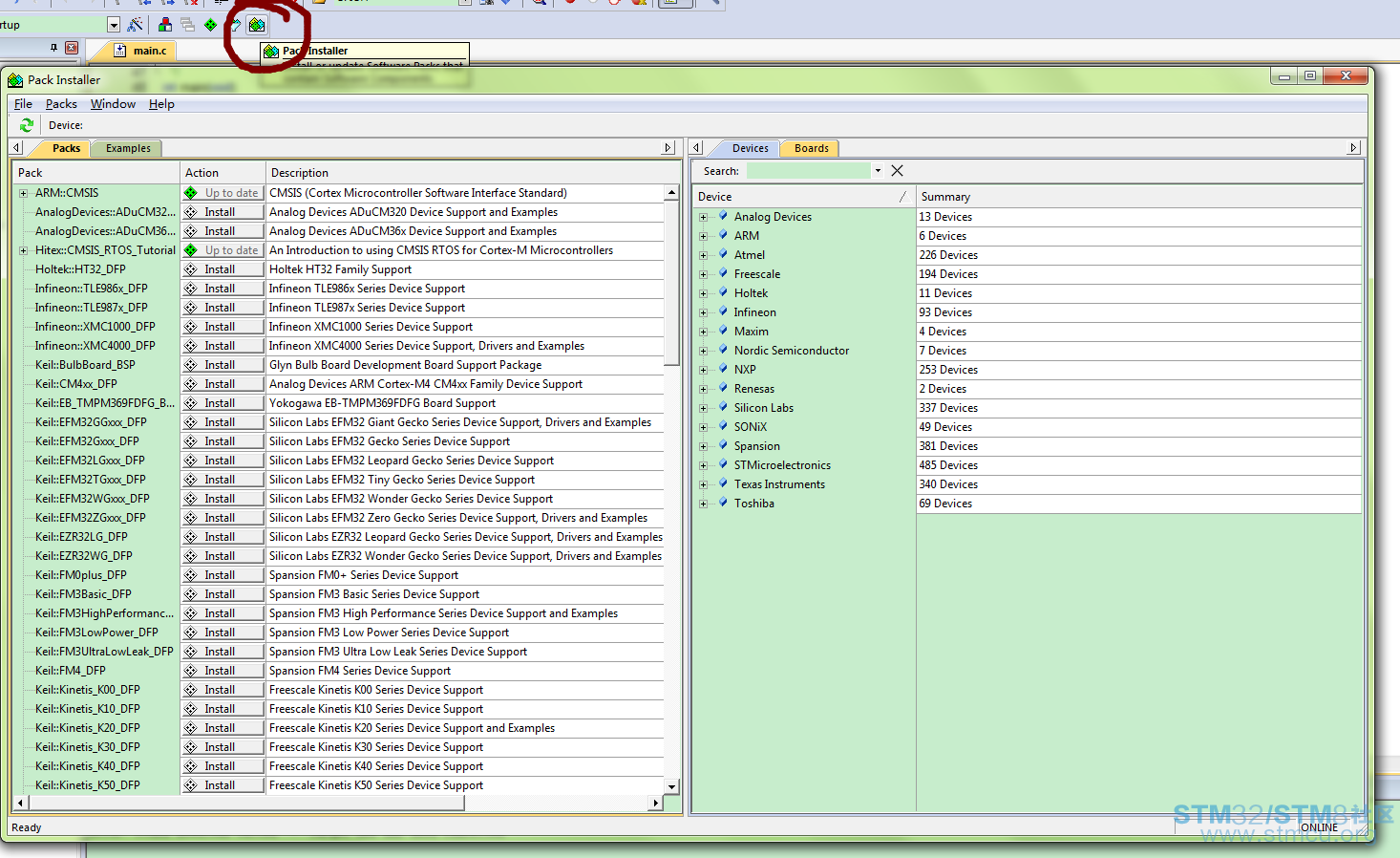1400x858 pixels.
Task: Click the left tab-scroll arrow beside Packs tab
Action: pyautogui.click(x=17, y=148)
